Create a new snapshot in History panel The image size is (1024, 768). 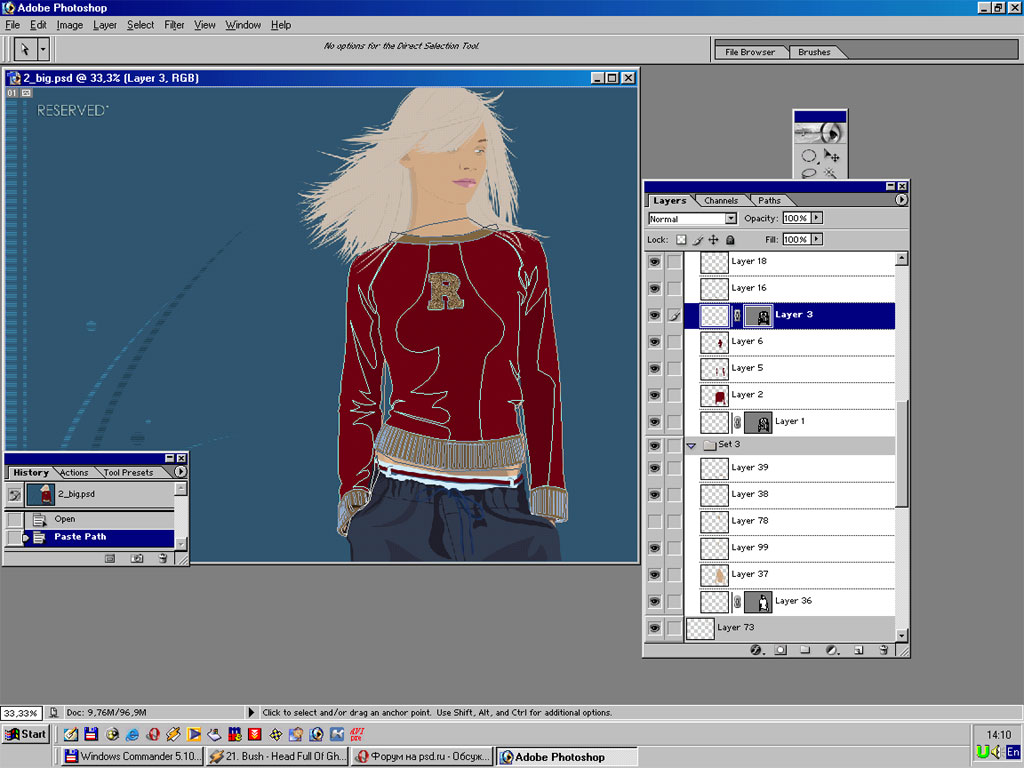(136, 558)
